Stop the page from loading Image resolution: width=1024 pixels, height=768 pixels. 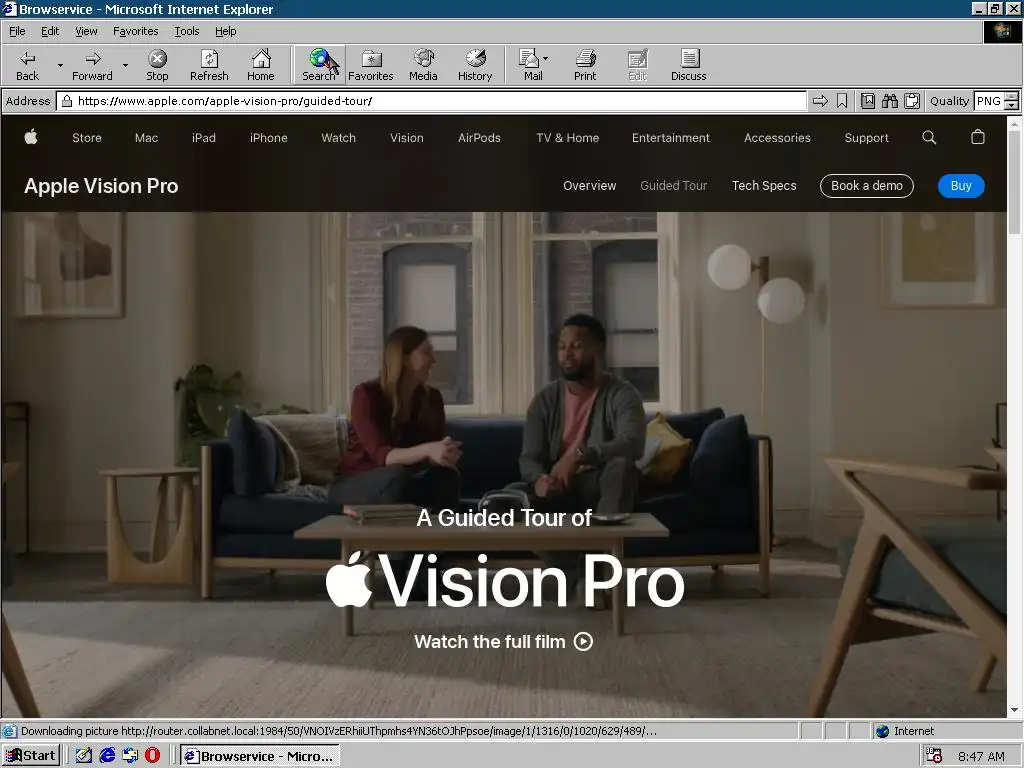(x=157, y=65)
